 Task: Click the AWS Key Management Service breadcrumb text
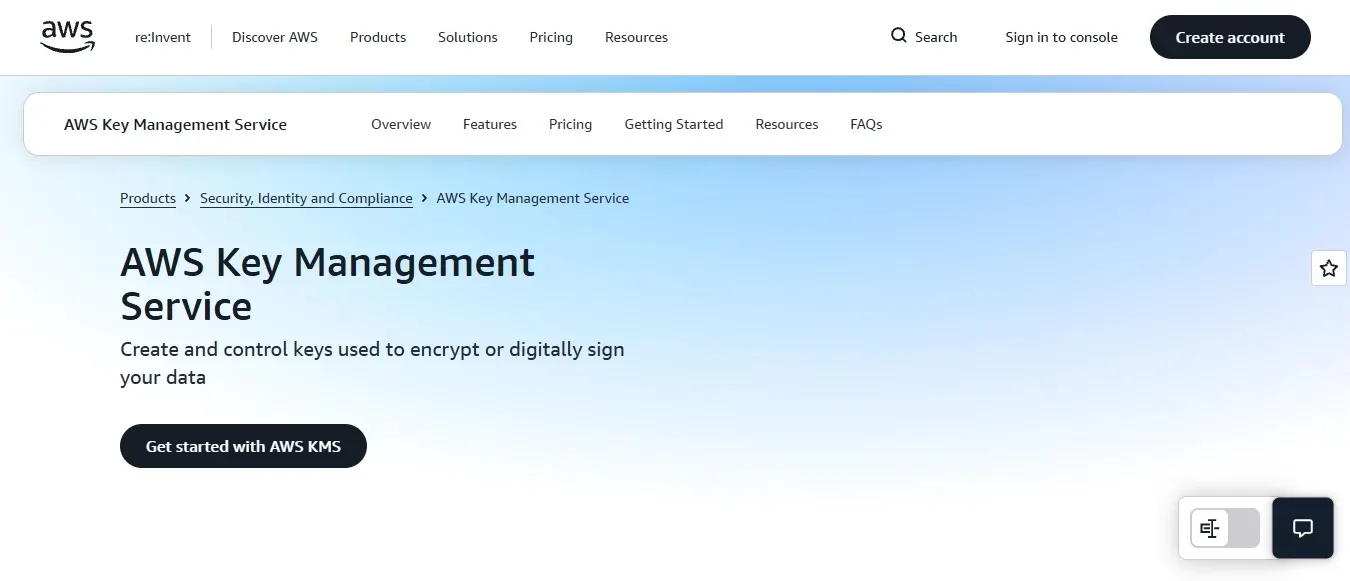533,198
